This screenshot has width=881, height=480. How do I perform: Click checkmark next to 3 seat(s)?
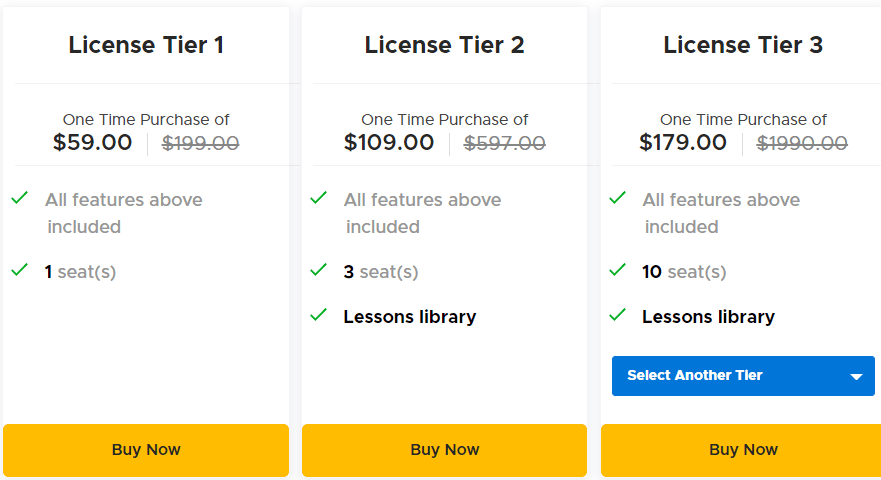[x=318, y=270]
